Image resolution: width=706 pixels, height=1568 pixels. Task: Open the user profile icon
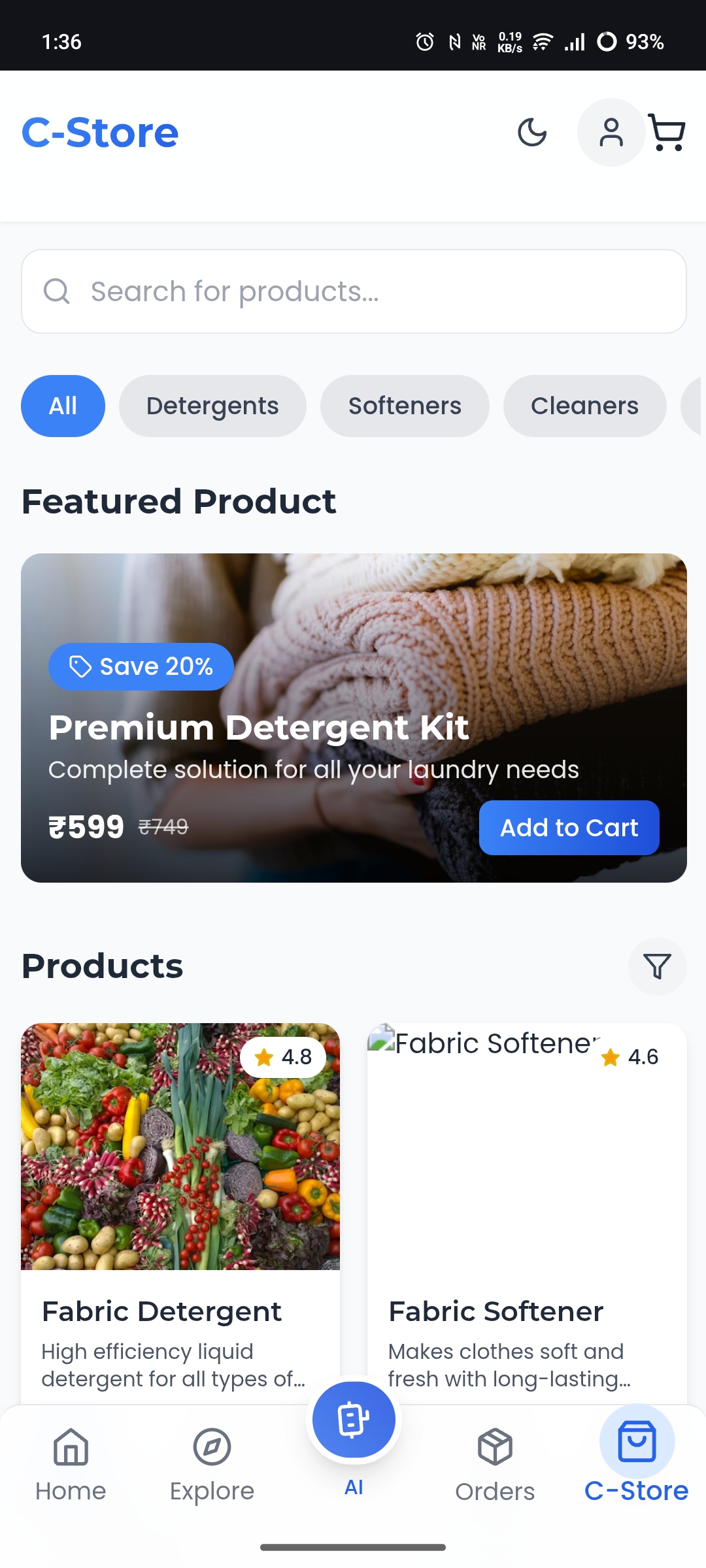coord(611,132)
